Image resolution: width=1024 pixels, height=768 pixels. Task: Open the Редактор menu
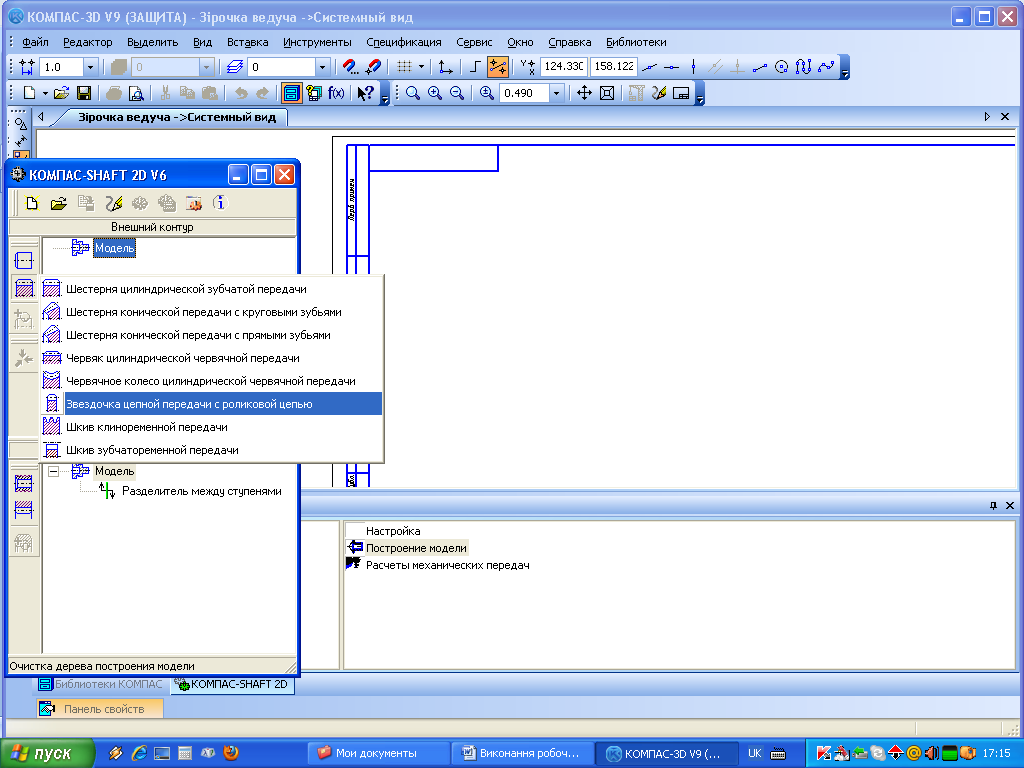click(88, 42)
